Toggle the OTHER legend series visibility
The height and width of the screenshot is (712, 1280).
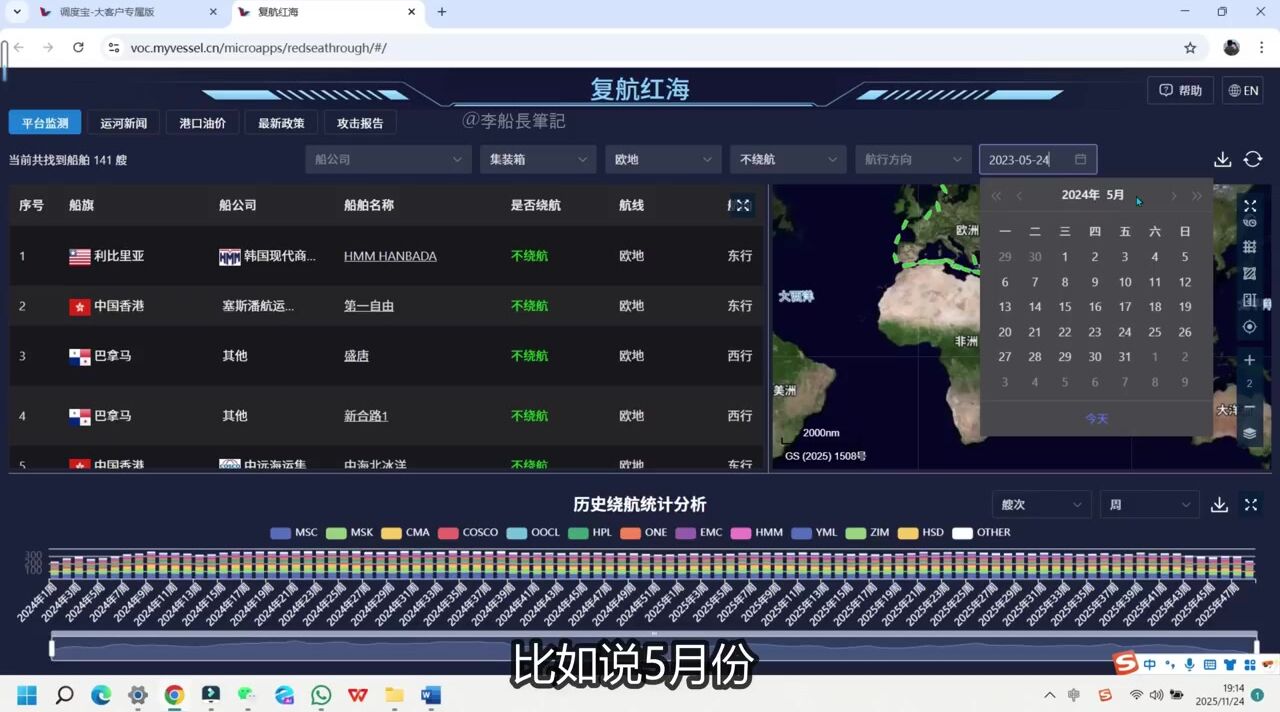tap(981, 533)
